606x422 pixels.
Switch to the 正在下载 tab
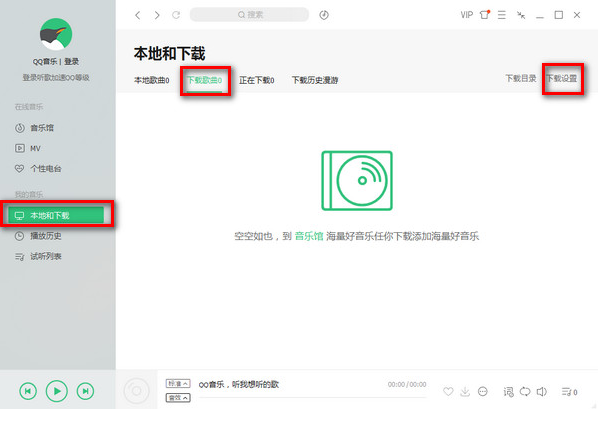click(257, 80)
